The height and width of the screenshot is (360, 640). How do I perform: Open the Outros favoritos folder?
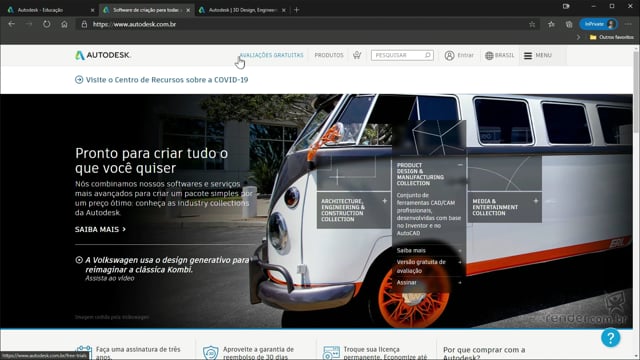point(611,37)
